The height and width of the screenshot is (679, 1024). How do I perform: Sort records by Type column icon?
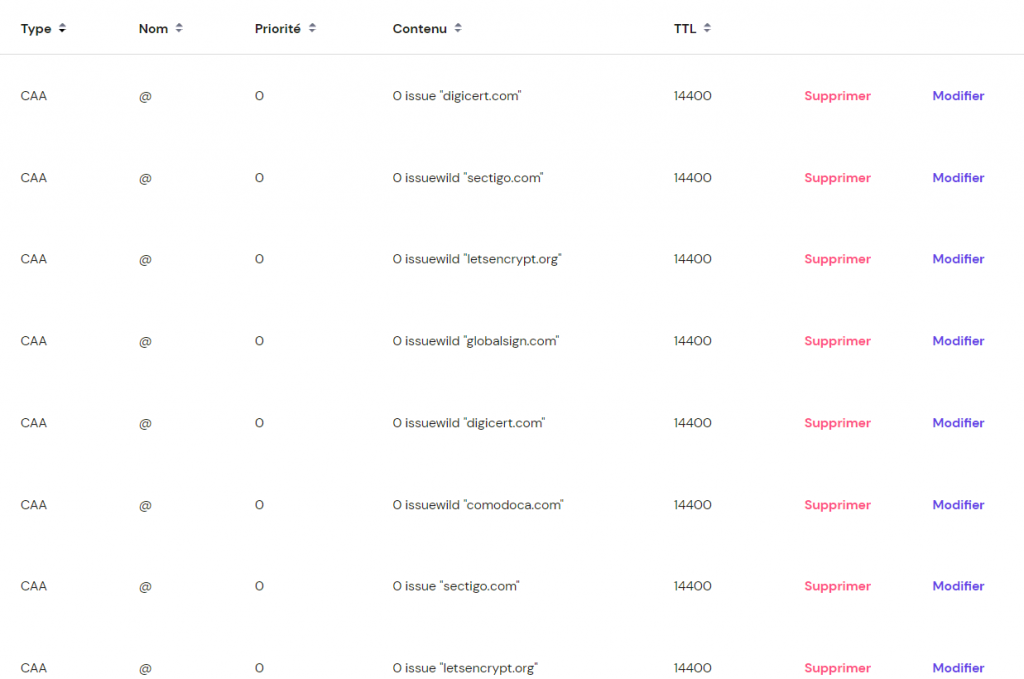[x=62, y=29]
